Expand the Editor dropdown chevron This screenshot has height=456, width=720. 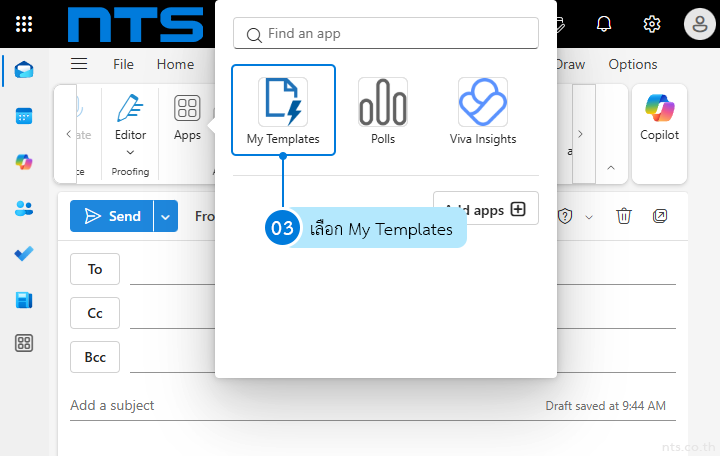[130, 152]
